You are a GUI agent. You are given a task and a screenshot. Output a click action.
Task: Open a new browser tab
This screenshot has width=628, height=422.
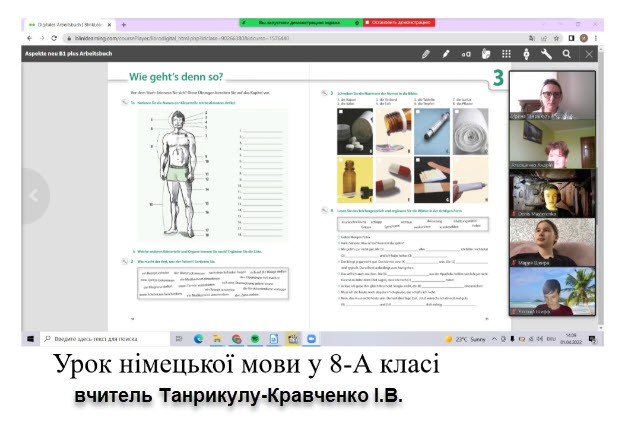pyautogui.click(x=123, y=23)
